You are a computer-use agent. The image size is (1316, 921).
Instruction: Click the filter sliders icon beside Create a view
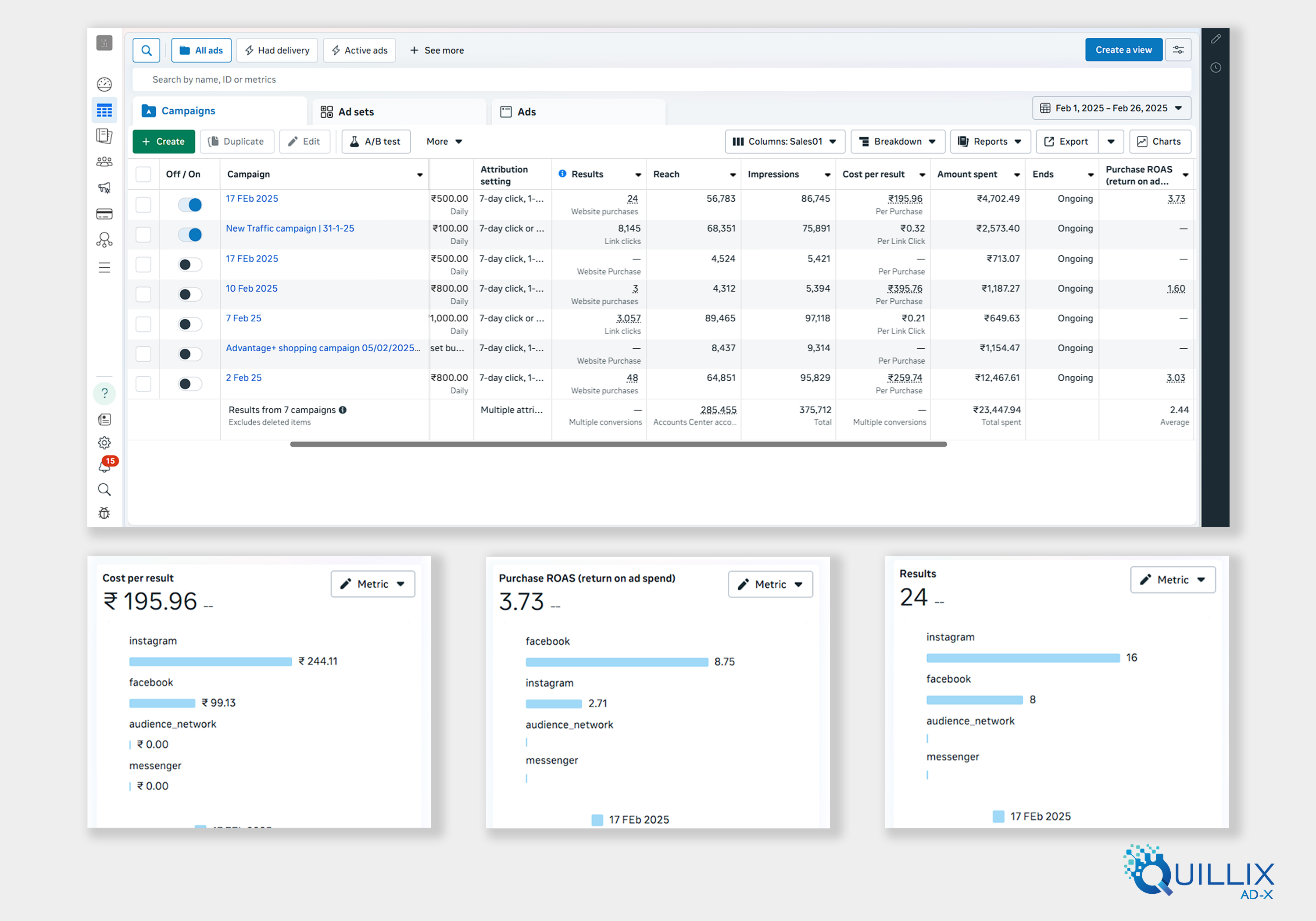click(x=1178, y=50)
